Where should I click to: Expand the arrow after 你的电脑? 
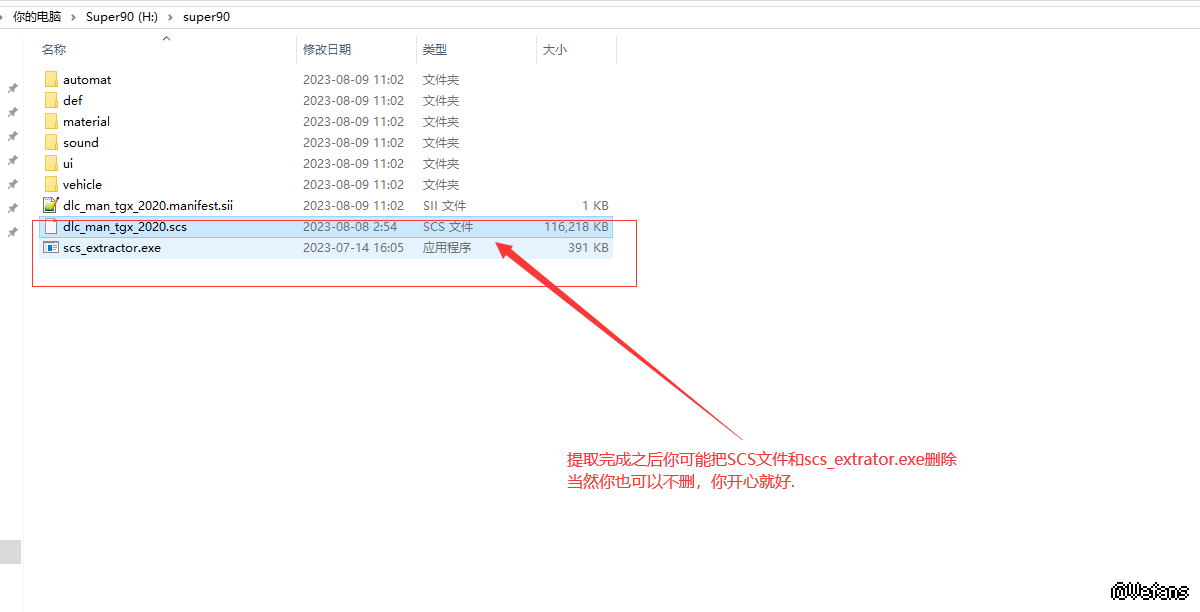pyautogui.click(x=73, y=16)
